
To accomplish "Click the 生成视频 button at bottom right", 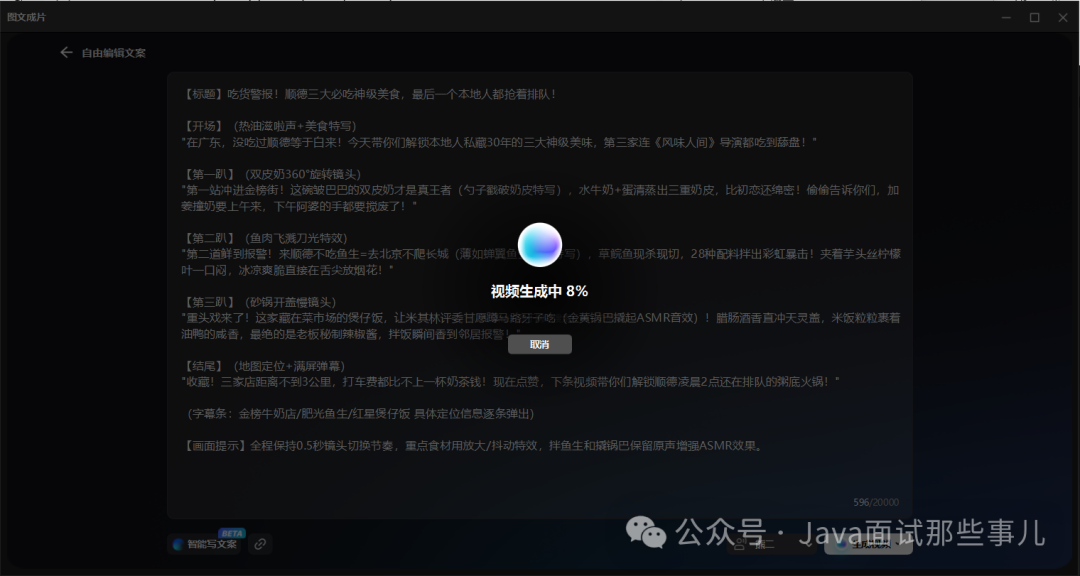I will click(869, 544).
